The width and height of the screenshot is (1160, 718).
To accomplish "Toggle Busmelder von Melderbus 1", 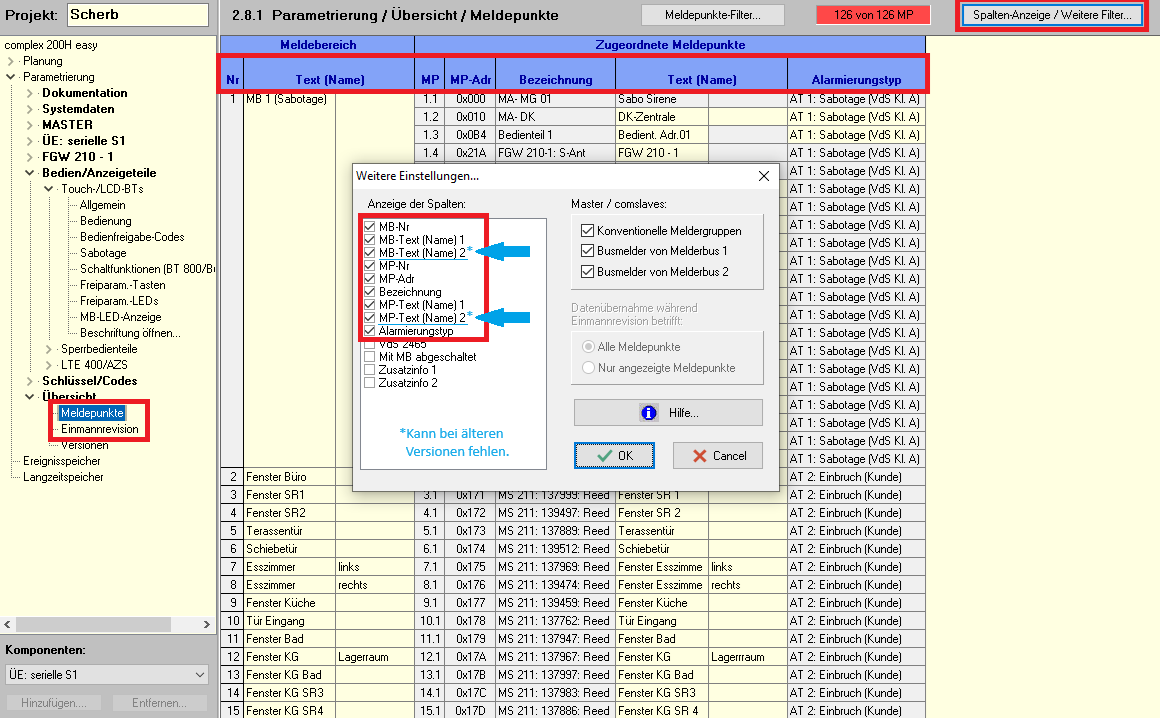I will (587, 251).
